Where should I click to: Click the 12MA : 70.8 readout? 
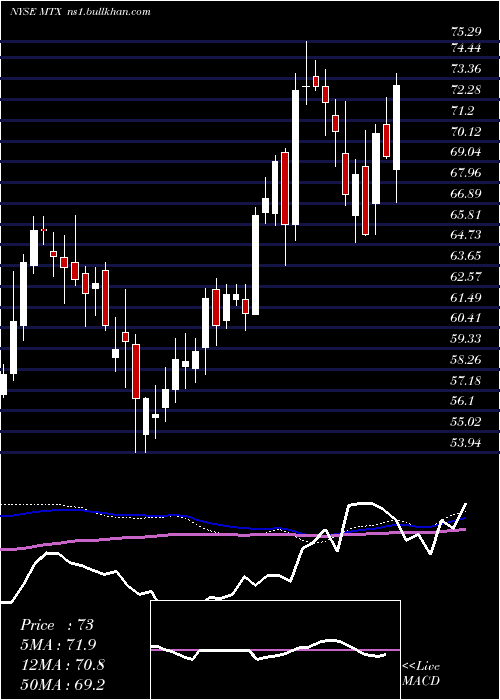[x=62, y=664]
